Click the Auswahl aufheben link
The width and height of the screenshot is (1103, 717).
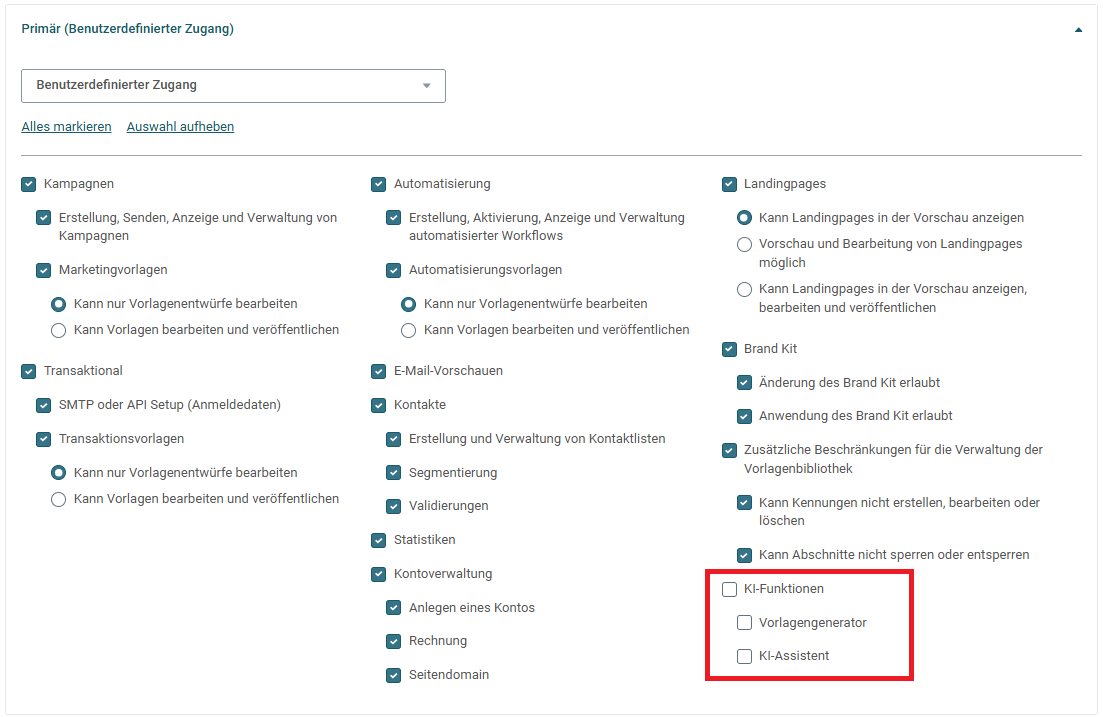point(180,127)
